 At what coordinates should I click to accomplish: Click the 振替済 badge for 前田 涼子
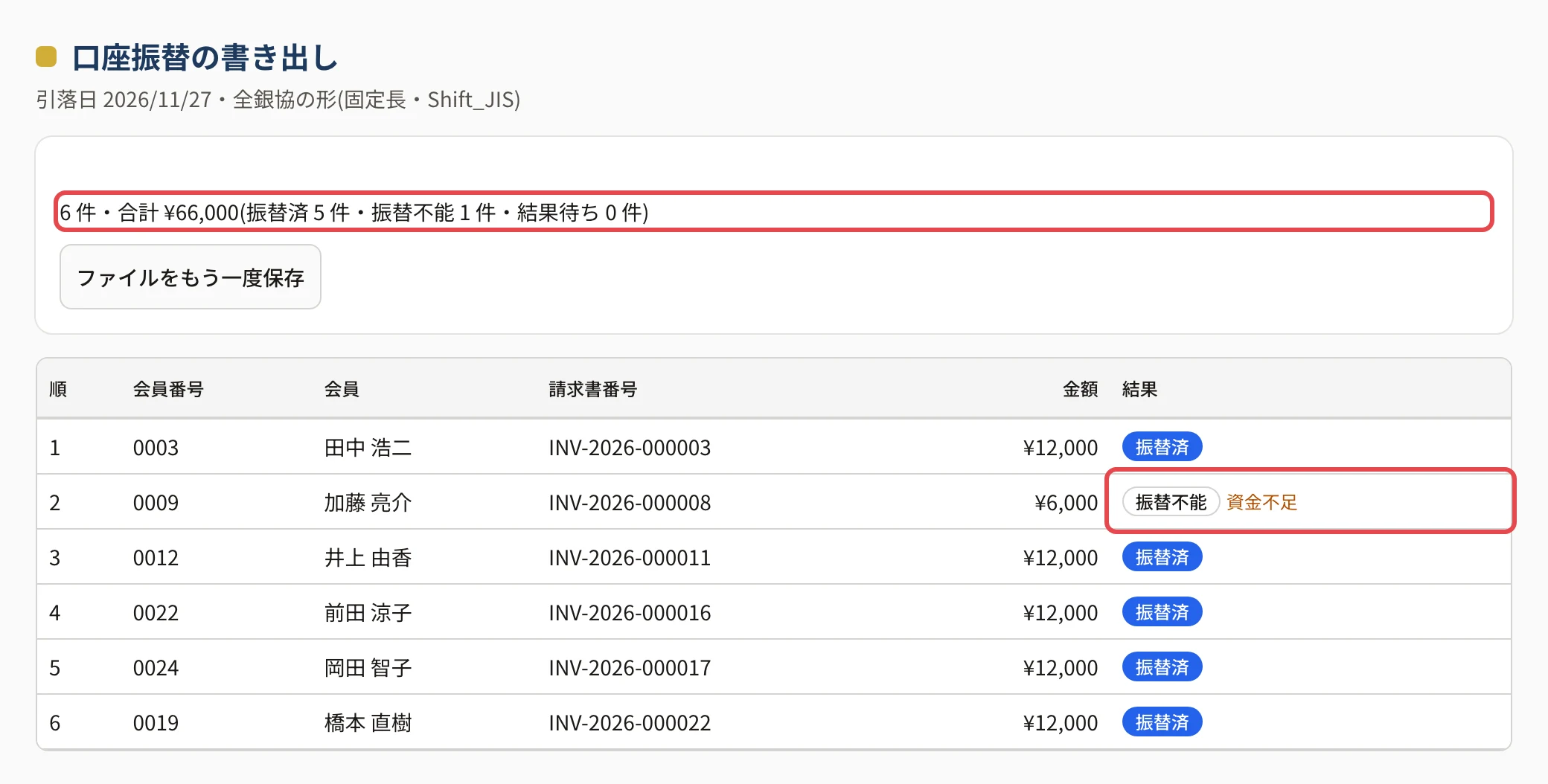(1162, 612)
